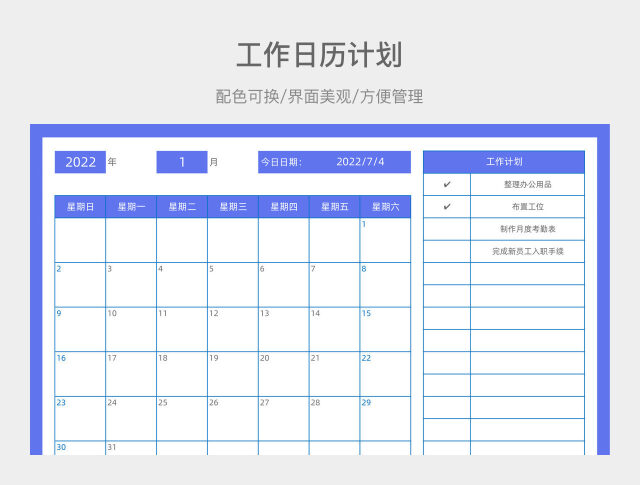Toggle the checkmark for 整理办公用品
The height and width of the screenshot is (485, 640).
(x=447, y=185)
